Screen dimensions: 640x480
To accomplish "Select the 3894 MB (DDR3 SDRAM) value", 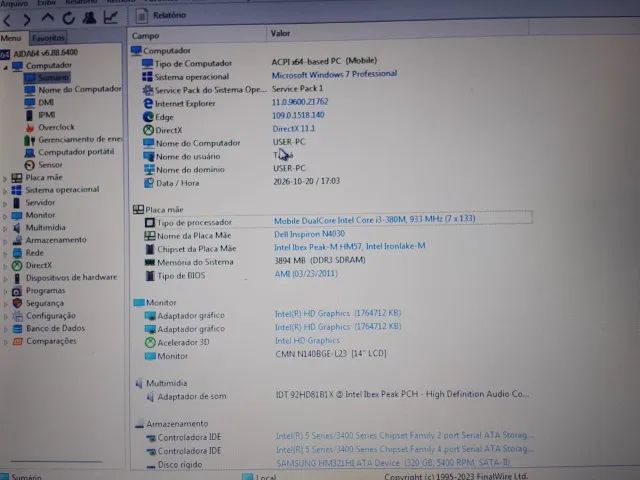I will [320, 260].
